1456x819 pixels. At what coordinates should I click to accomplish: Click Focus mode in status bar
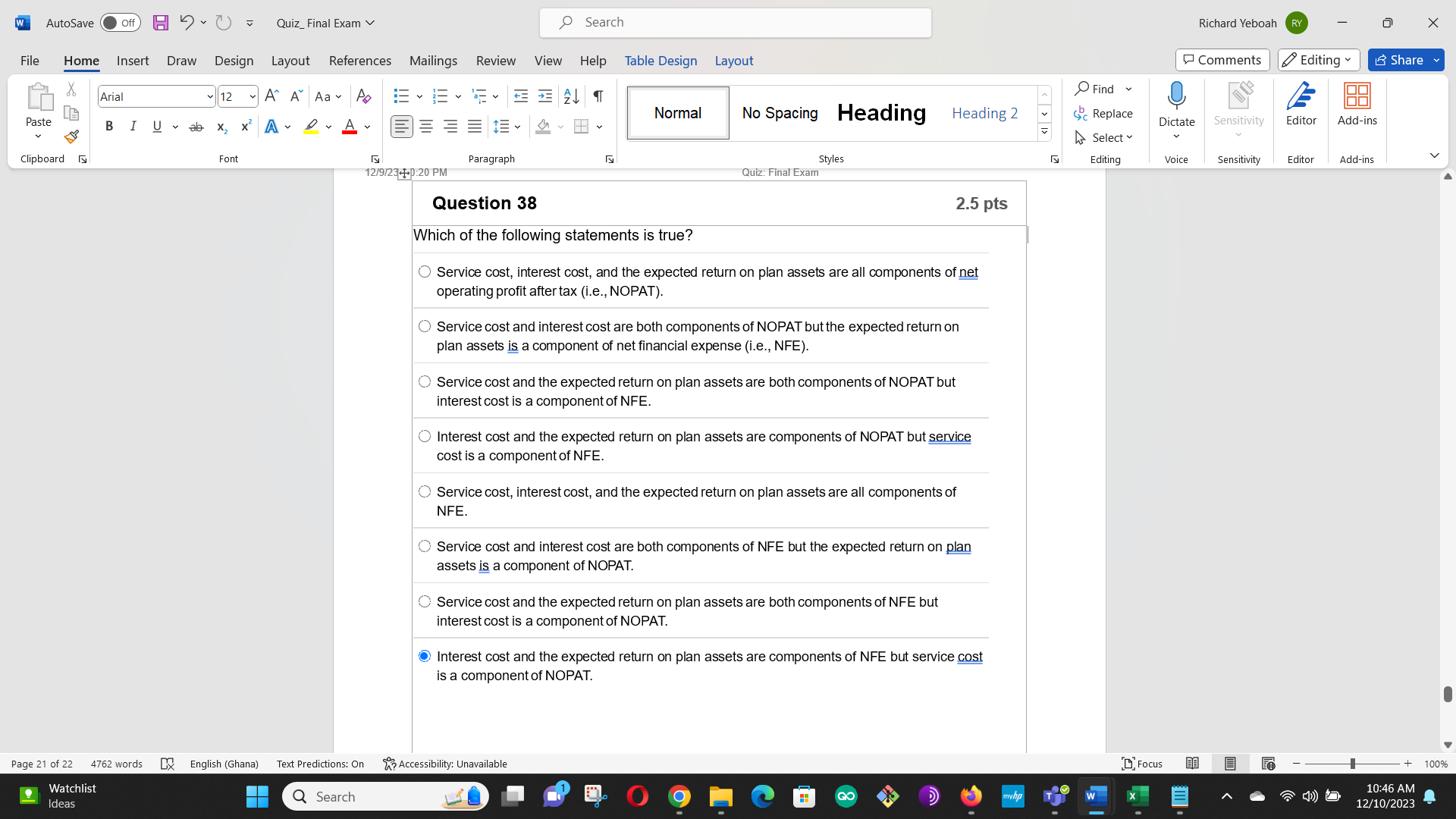[x=1142, y=764]
